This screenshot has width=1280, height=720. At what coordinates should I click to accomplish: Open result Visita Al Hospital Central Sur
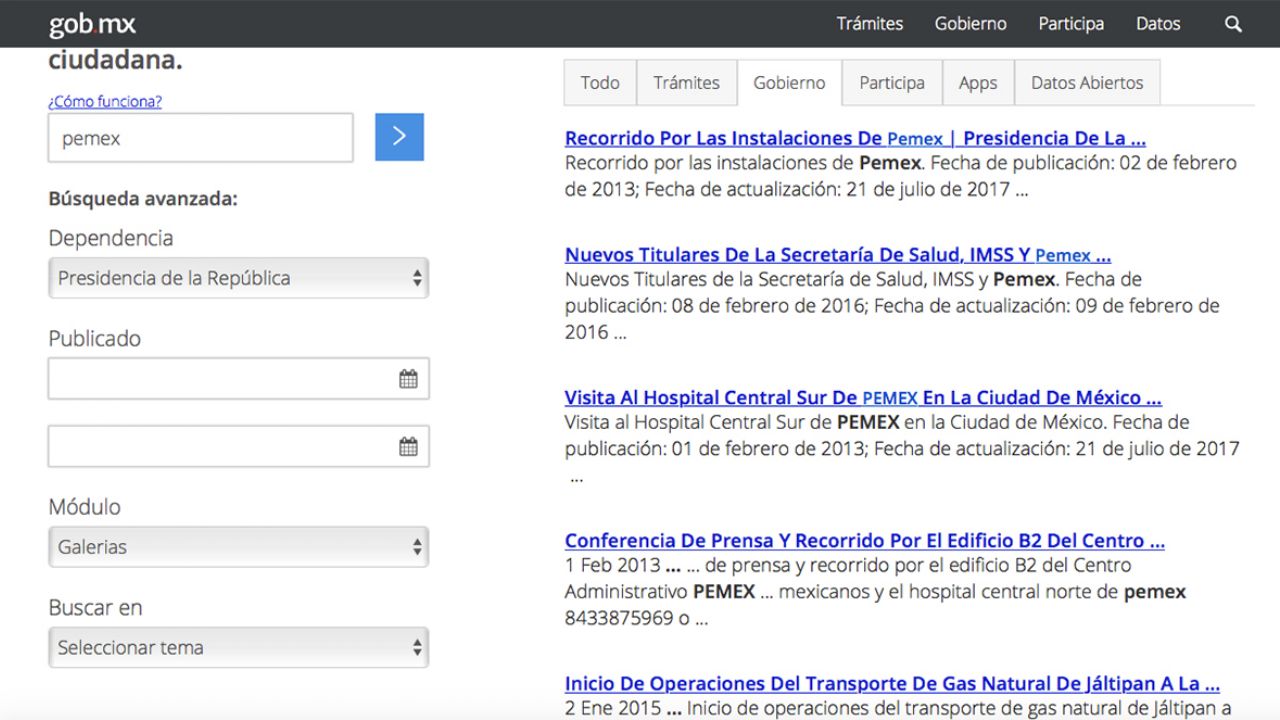pyautogui.click(x=863, y=397)
